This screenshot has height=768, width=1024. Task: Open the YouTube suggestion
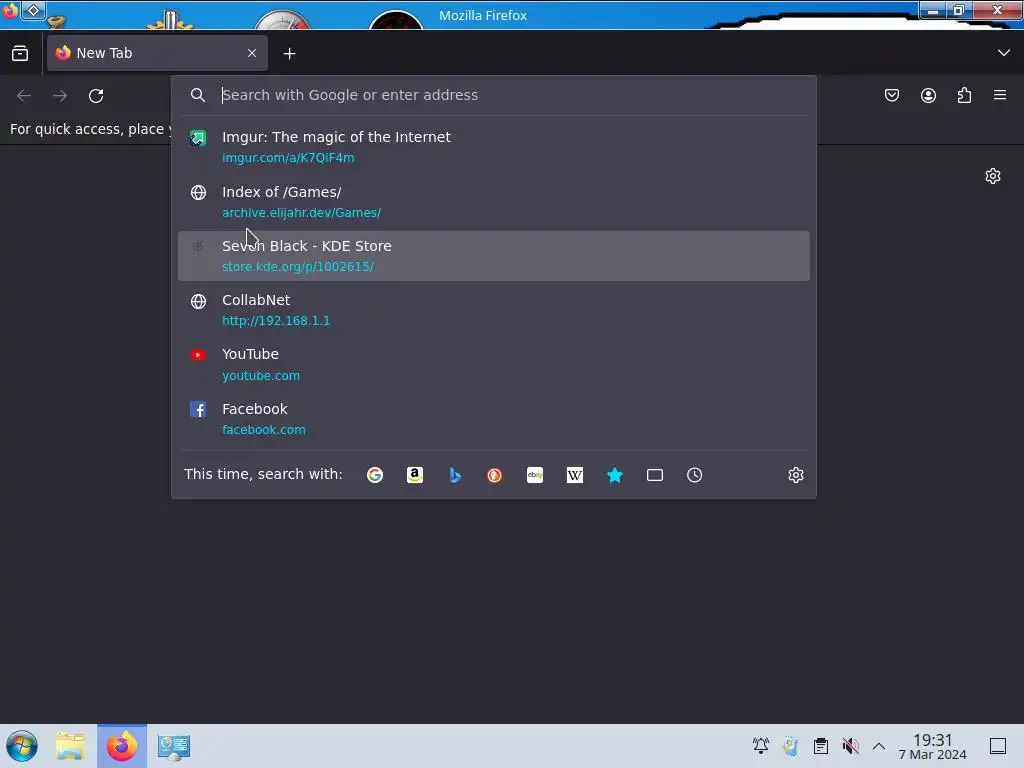click(494, 364)
